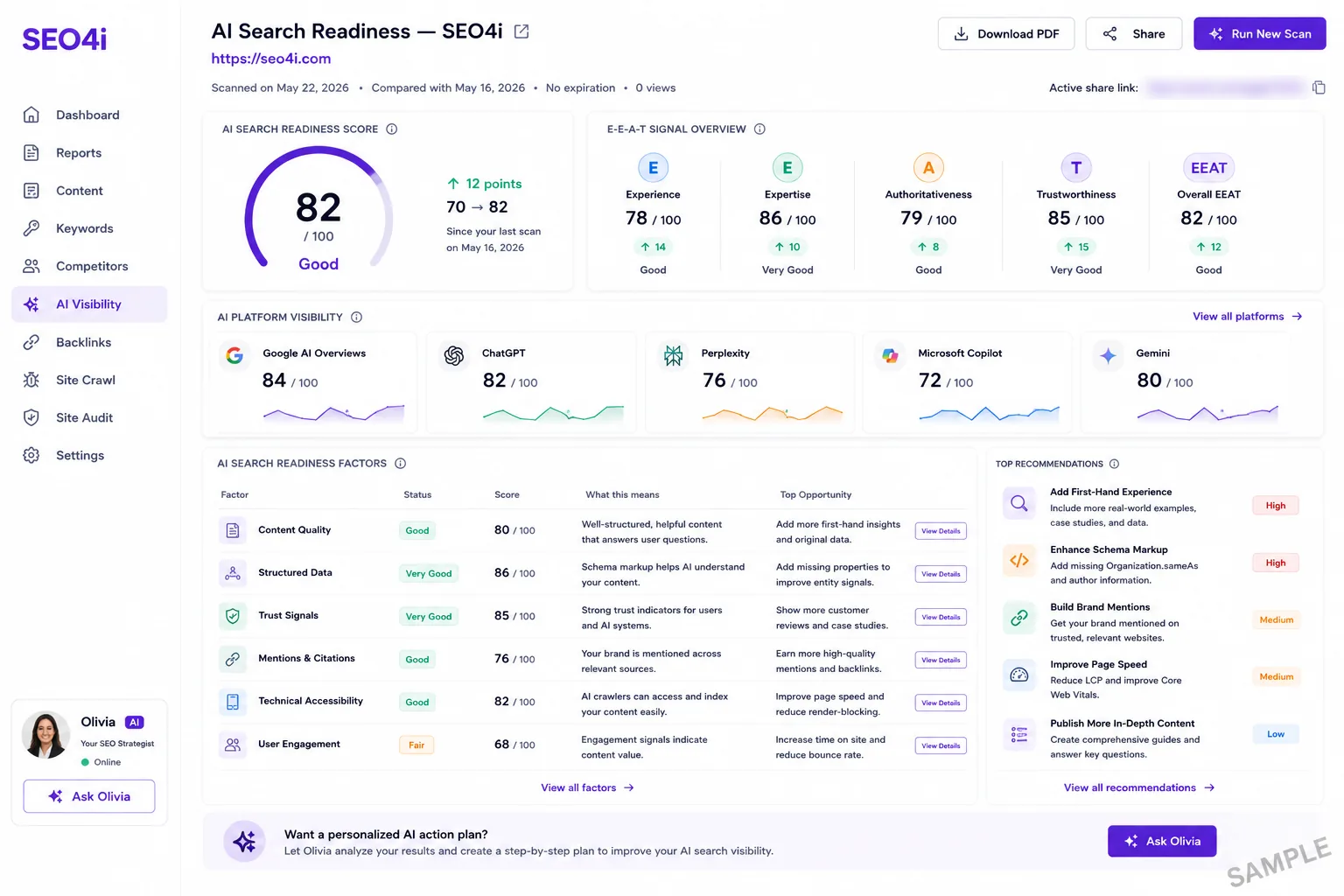This screenshot has height=896, width=1344.
Task: View all factors
Action: pyautogui.click(x=587, y=787)
